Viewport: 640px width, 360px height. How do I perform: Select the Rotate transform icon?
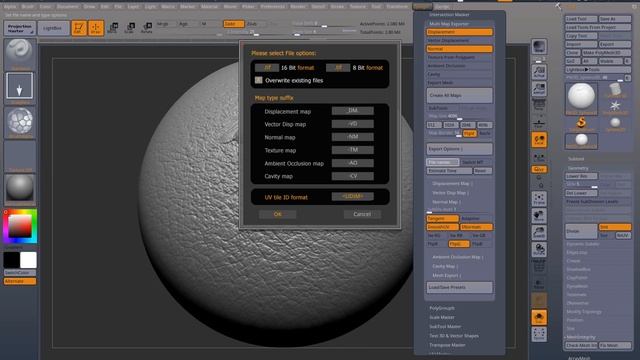click(147, 28)
